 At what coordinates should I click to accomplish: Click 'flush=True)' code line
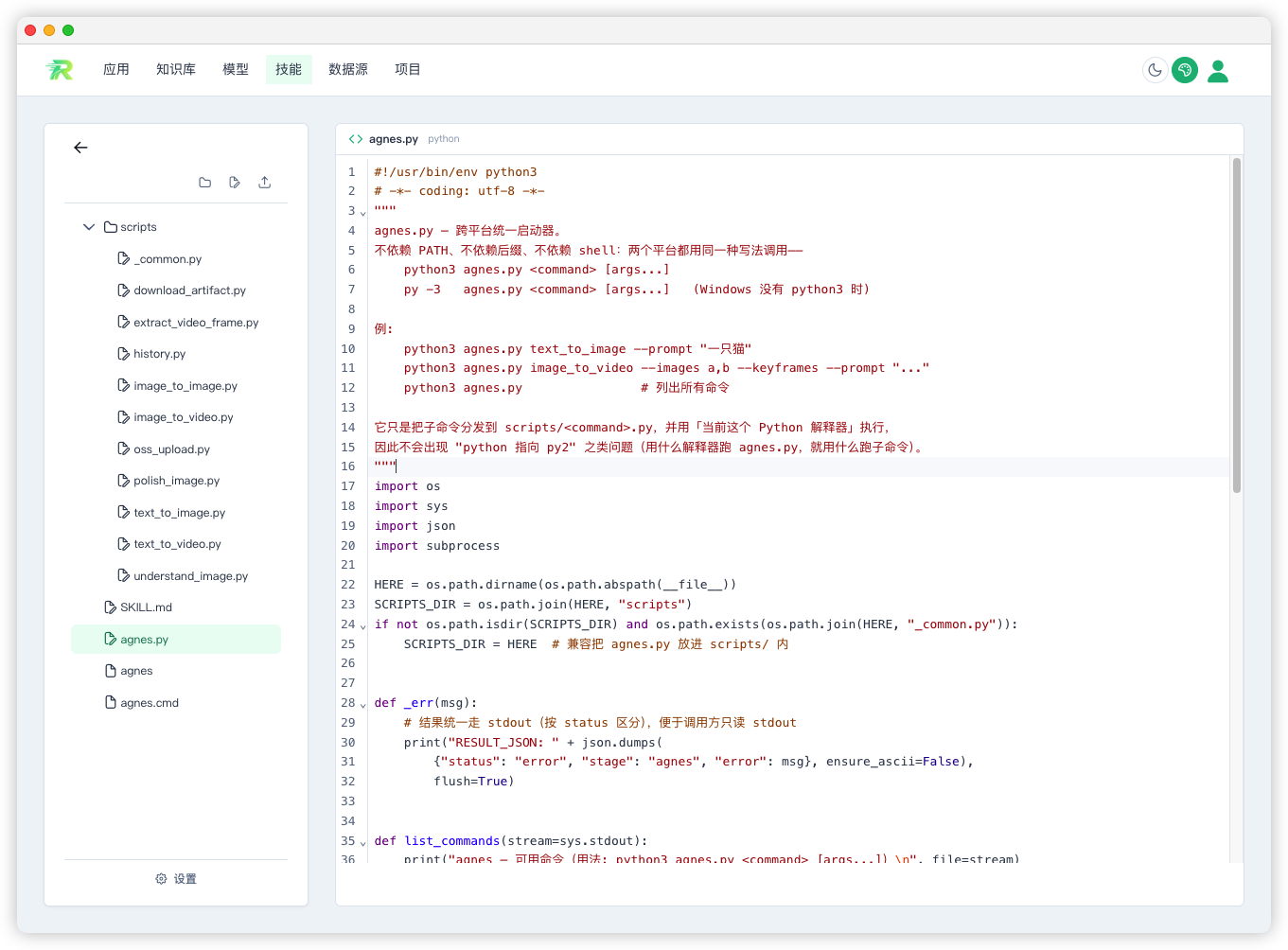pos(474,782)
